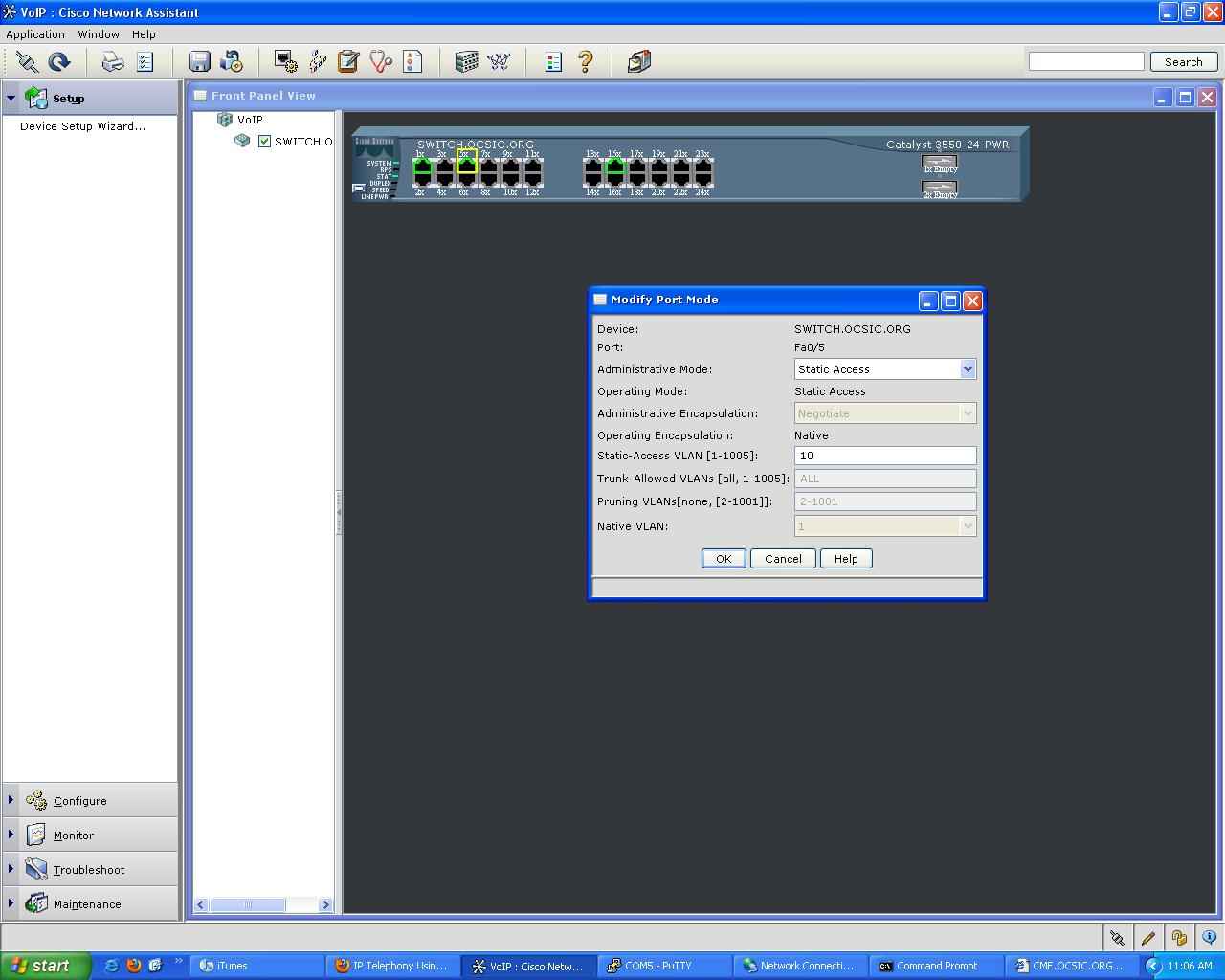
Task: Open the VLANs toolbar icon
Action: (x=317, y=62)
